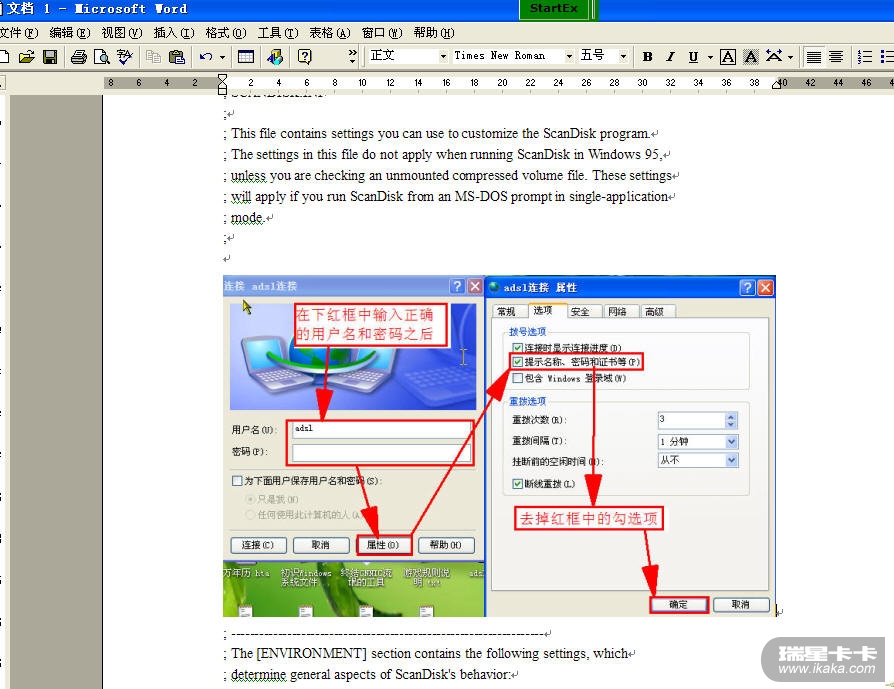894x689 pixels.
Task: Click the Insert Table icon
Action: pyautogui.click(x=246, y=56)
